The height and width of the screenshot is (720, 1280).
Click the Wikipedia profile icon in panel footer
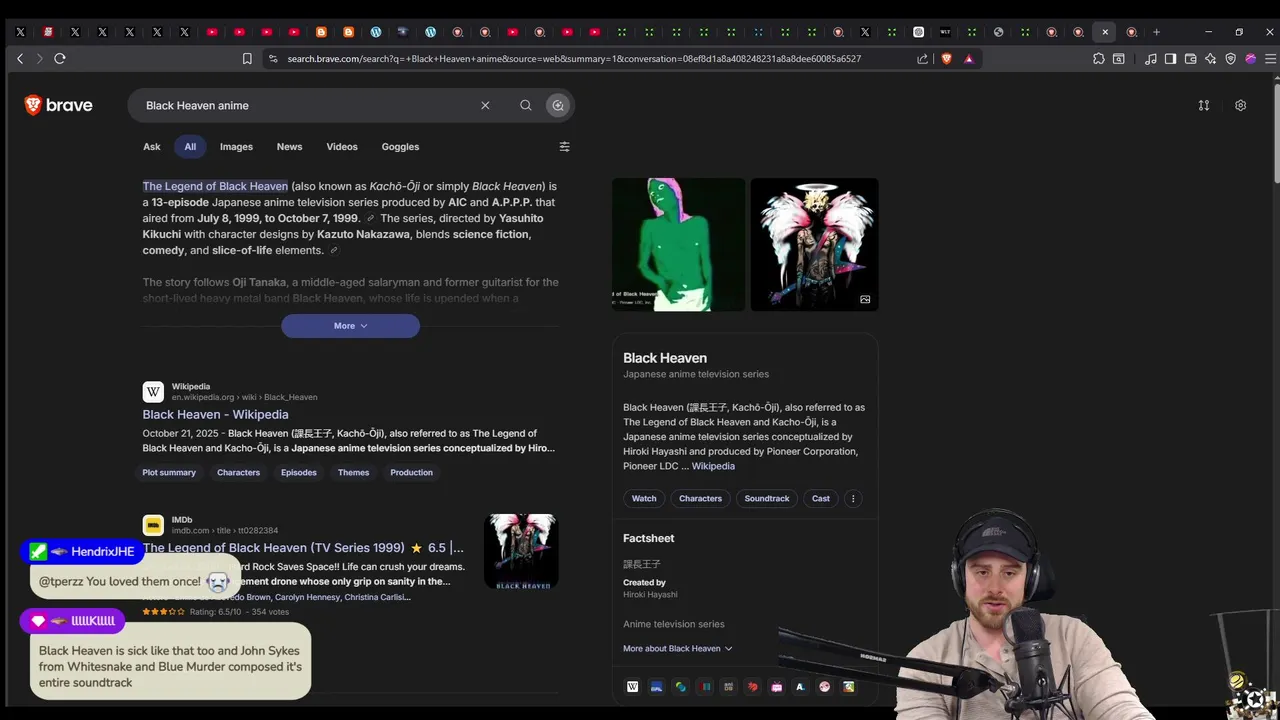coord(632,687)
